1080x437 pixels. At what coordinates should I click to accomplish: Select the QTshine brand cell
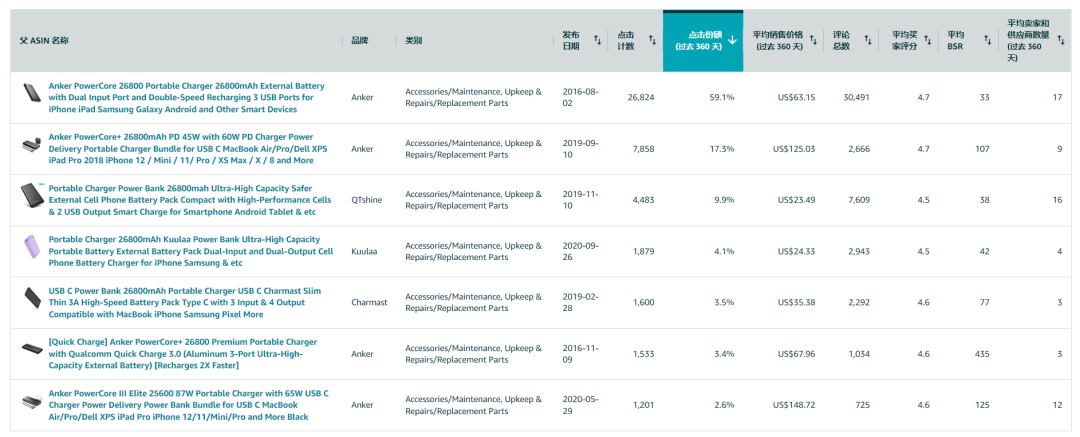(366, 200)
